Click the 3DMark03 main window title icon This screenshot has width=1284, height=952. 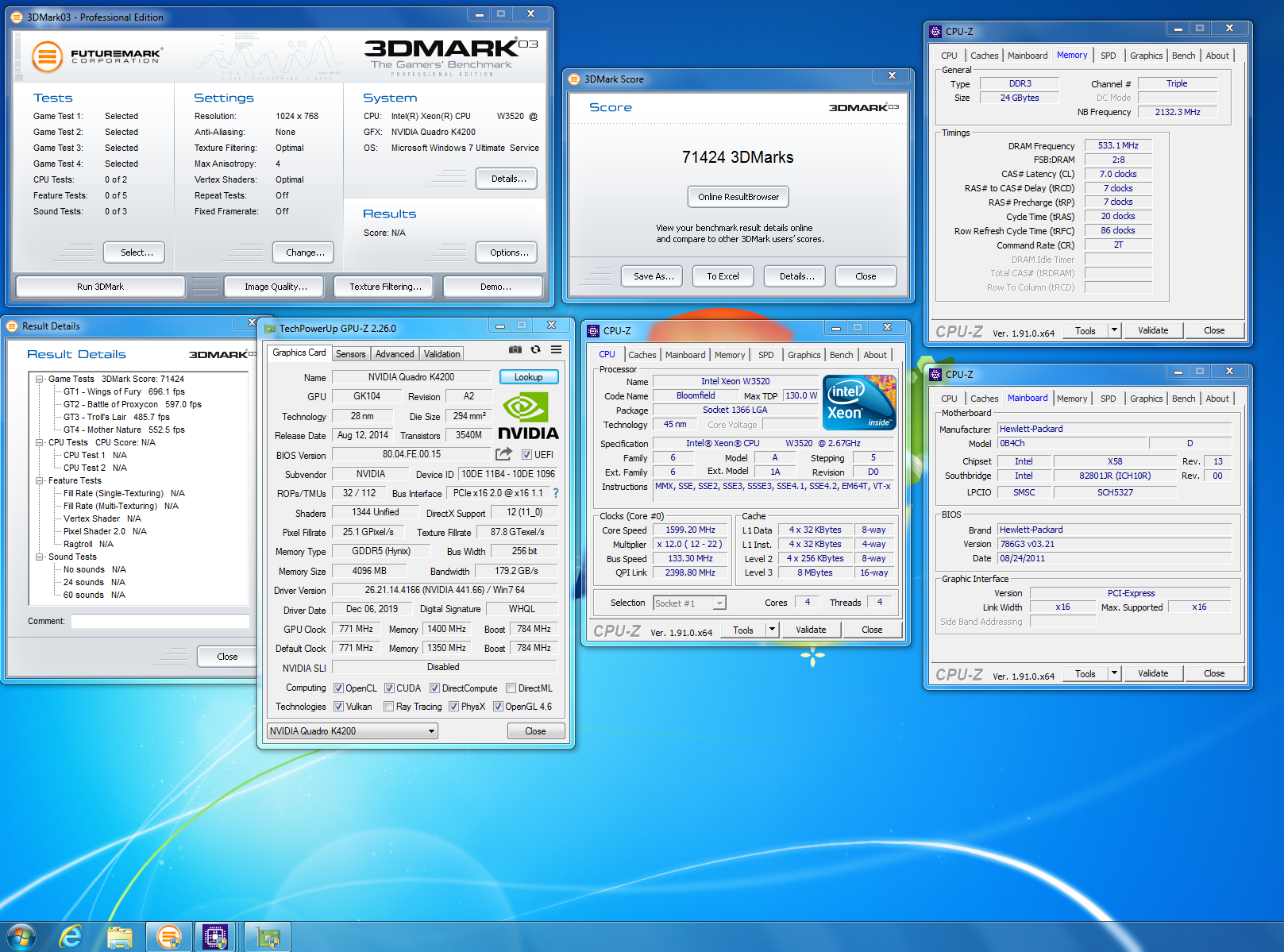pos(17,17)
